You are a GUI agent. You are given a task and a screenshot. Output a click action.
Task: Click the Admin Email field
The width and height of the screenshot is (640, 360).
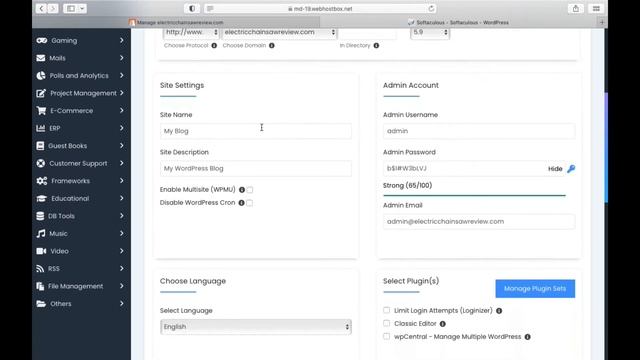point(479,222)
